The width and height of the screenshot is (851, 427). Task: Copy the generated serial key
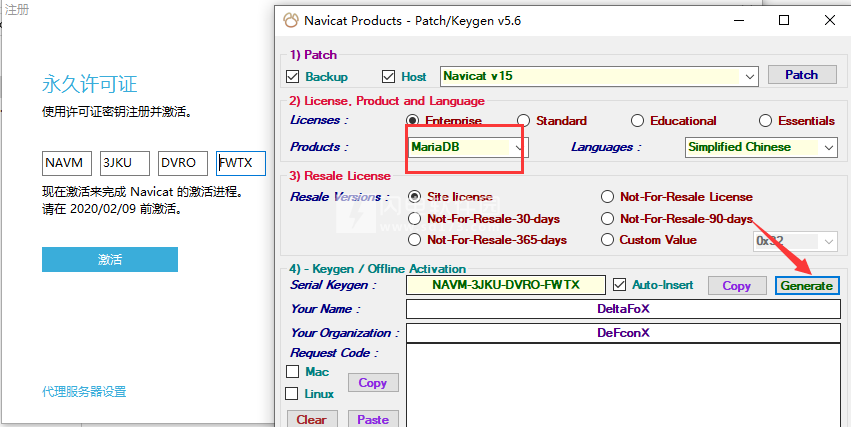[x=736, y=285]
